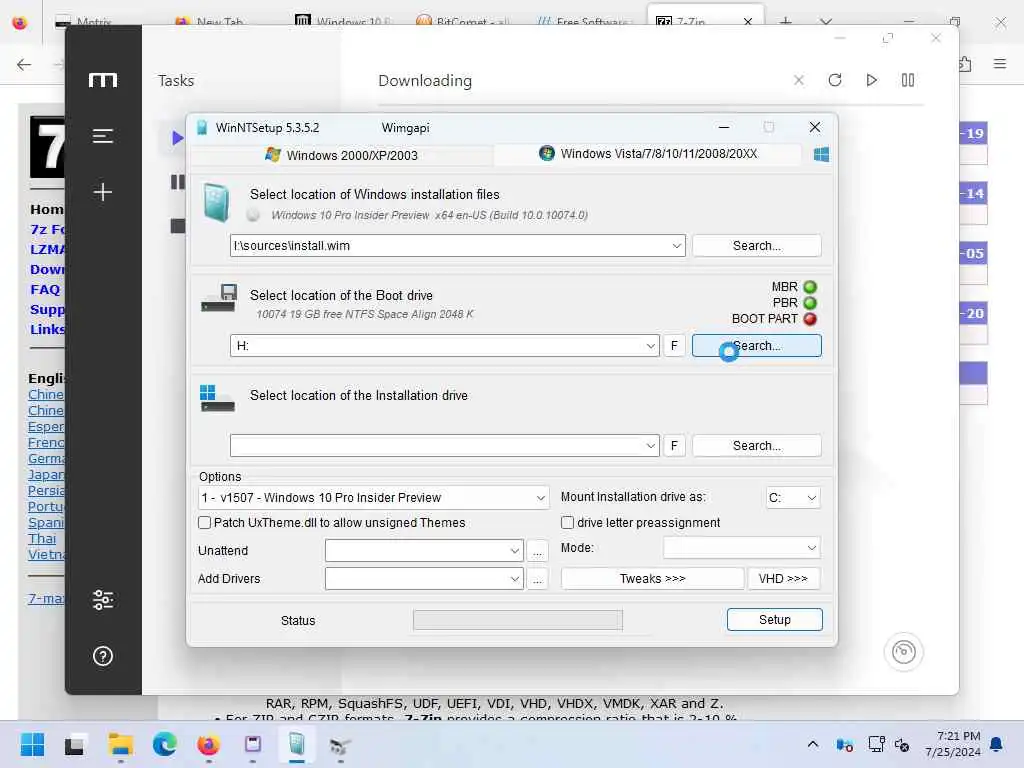Search for Windows installation files location
1024x768 pixels.
click(756, 246)
